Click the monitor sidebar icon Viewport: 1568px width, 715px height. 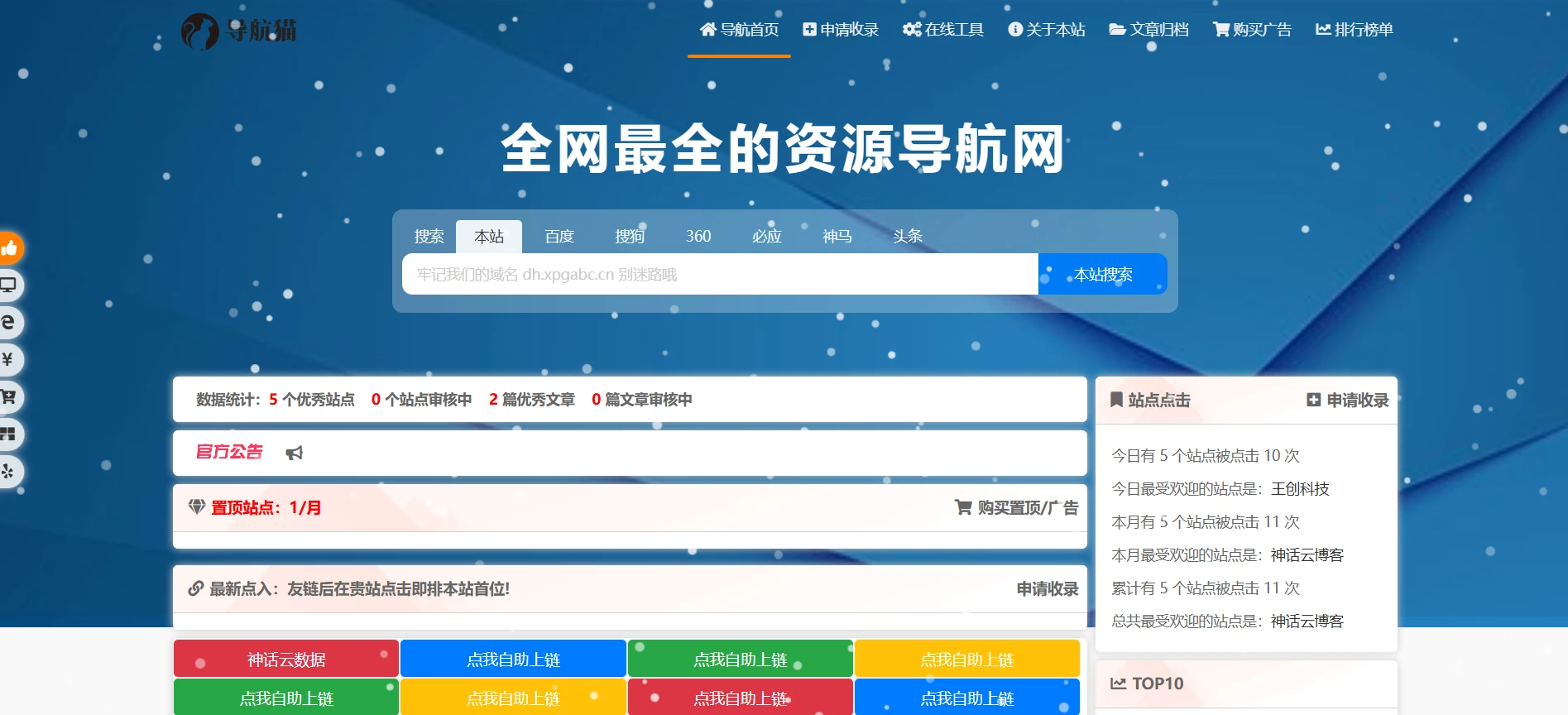pyautogui.click(x=8, y=285)
